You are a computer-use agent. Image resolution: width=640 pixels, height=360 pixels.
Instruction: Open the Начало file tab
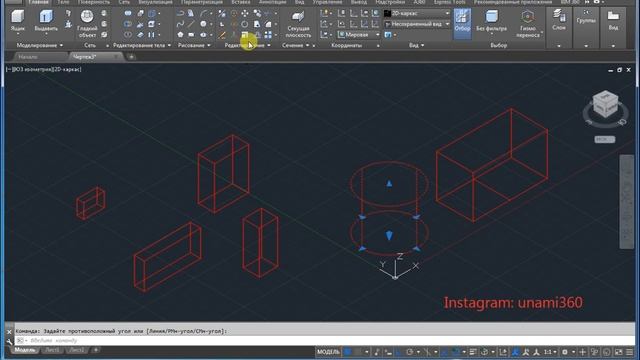point(28,57)
